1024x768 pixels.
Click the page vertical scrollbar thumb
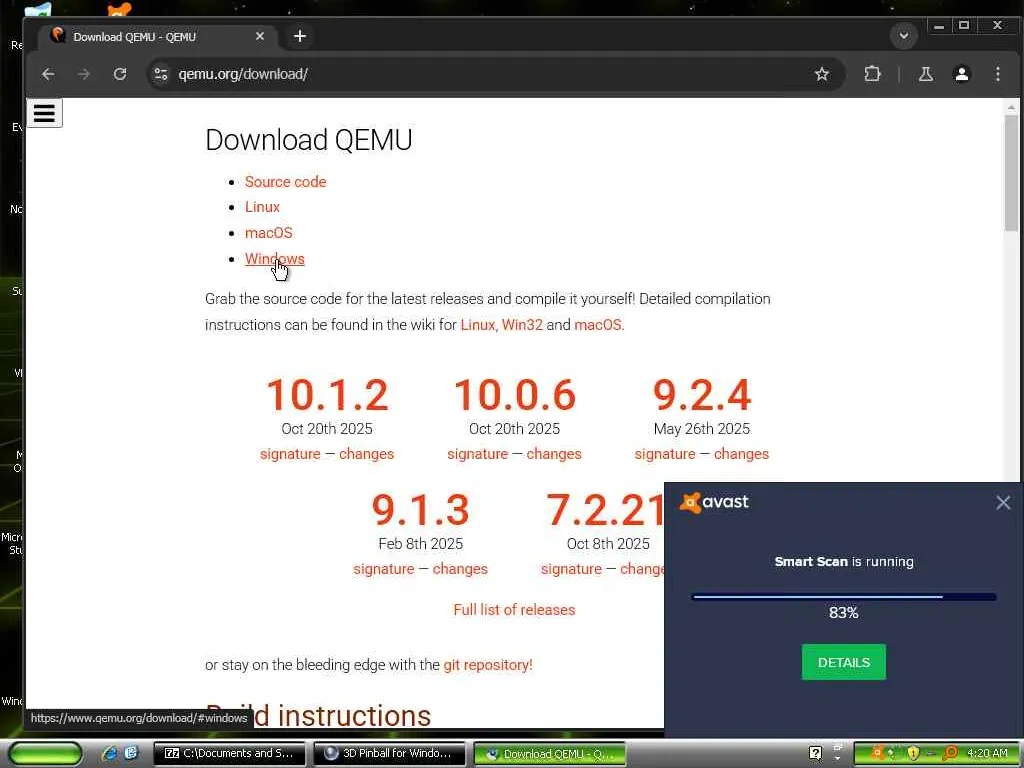[x=1011, y=172]
